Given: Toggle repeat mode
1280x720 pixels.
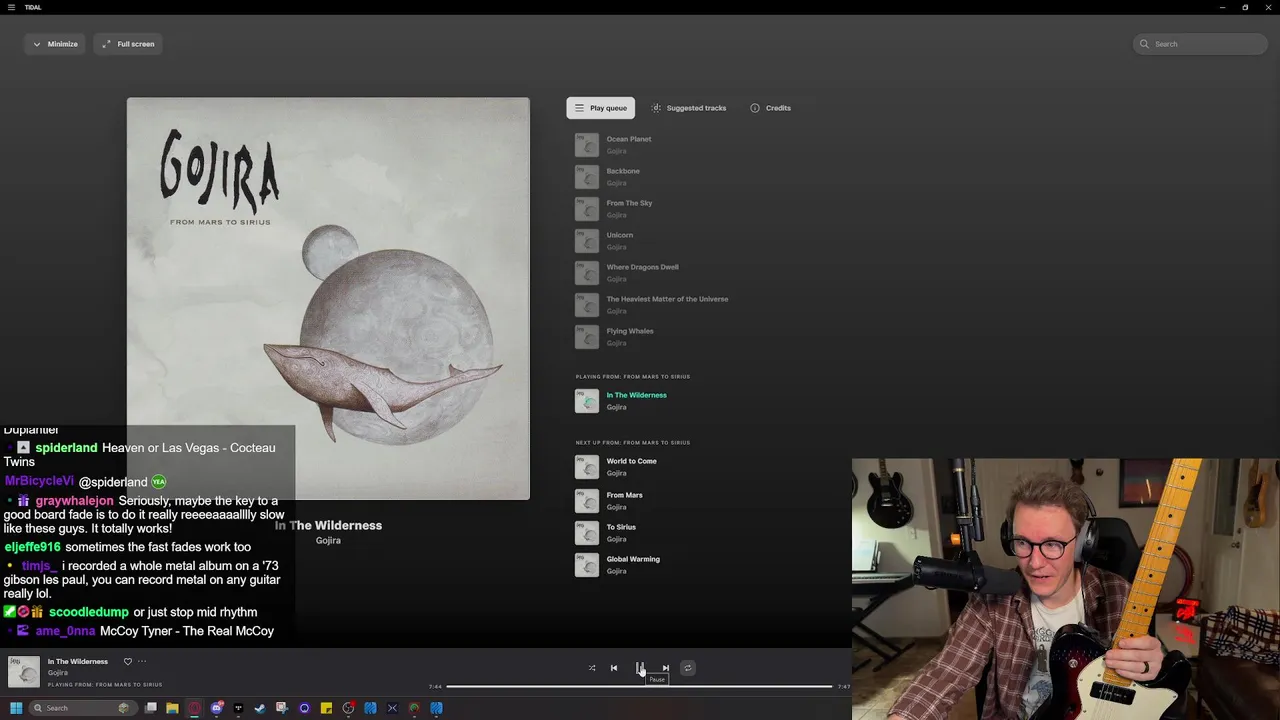Looking at the screenshot, I should (687, 668).
